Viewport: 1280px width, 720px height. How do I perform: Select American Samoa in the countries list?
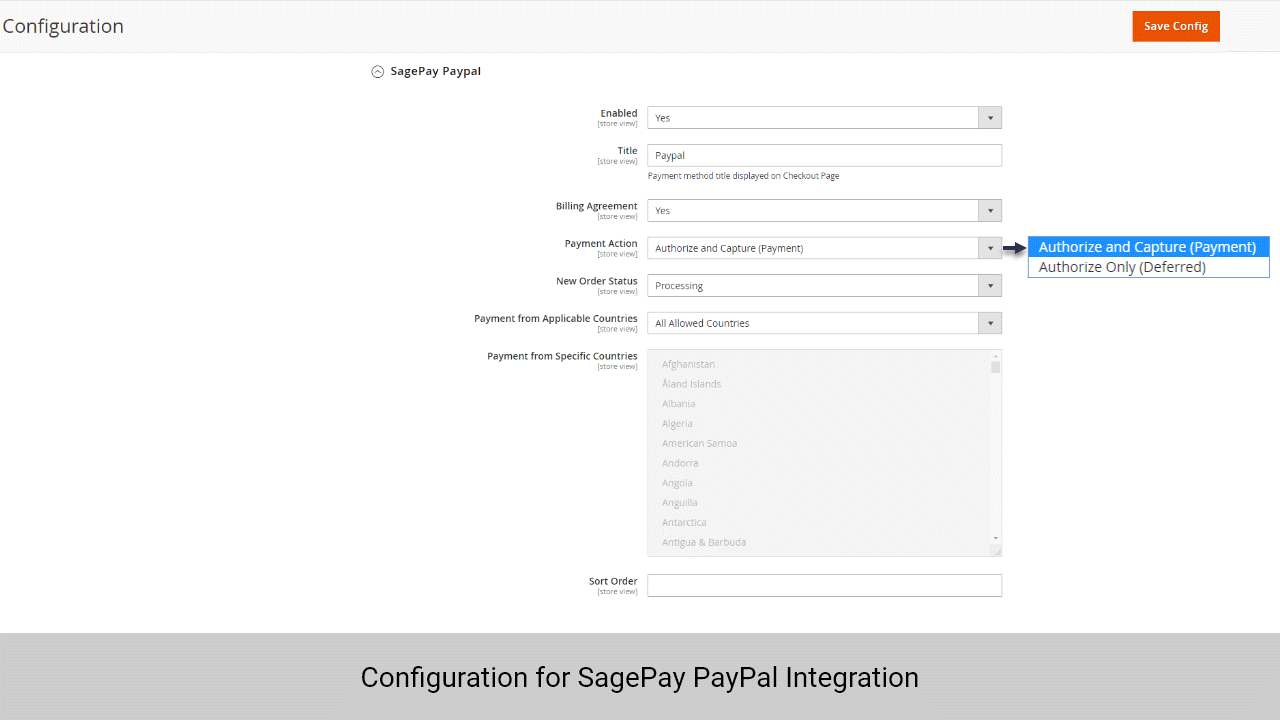699,443
